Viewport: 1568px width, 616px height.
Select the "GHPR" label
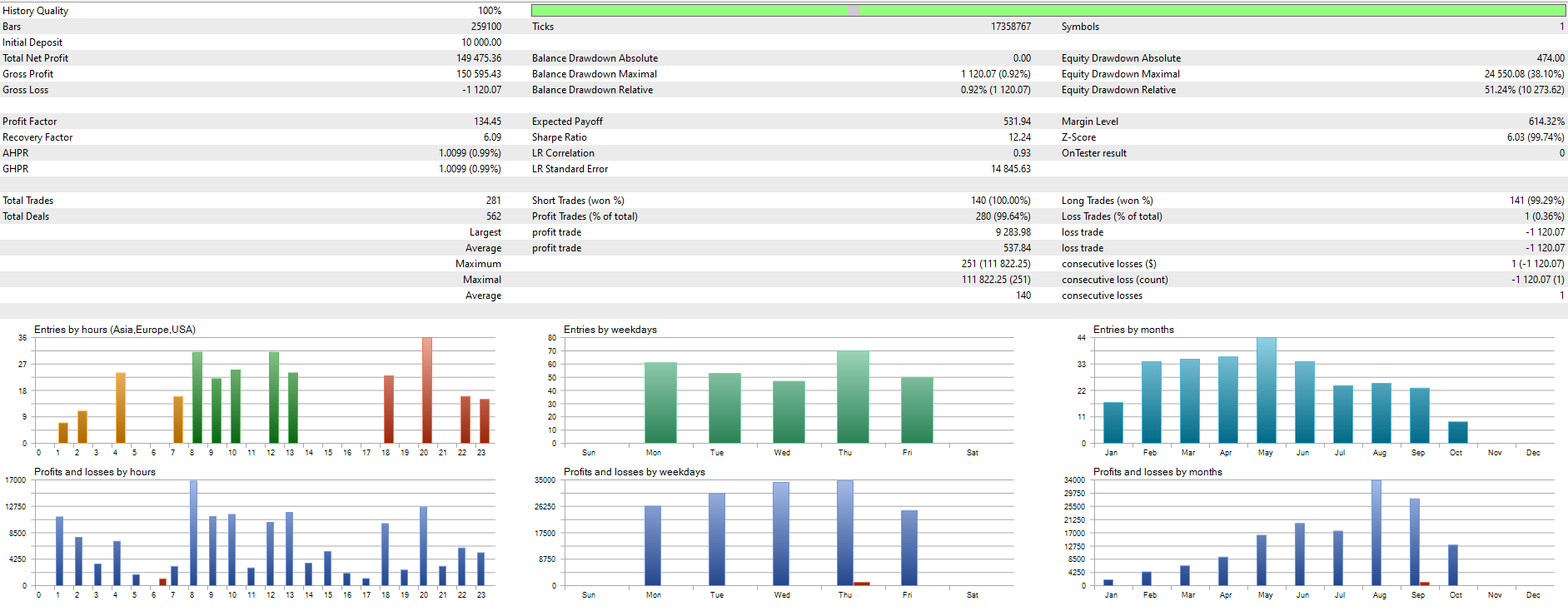click(x=15, y=169)
